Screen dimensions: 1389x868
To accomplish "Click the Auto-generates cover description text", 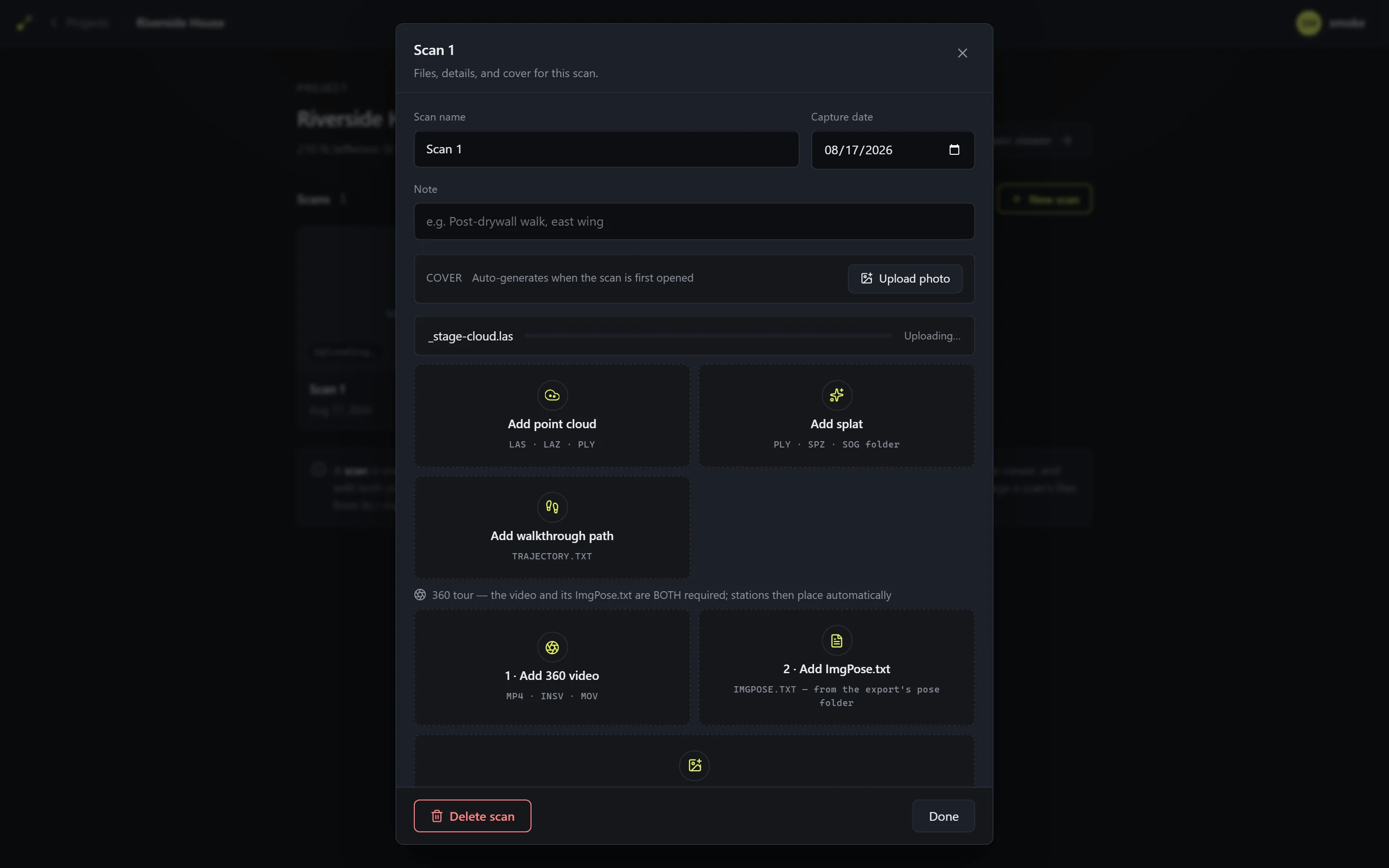I will point(583,278).
